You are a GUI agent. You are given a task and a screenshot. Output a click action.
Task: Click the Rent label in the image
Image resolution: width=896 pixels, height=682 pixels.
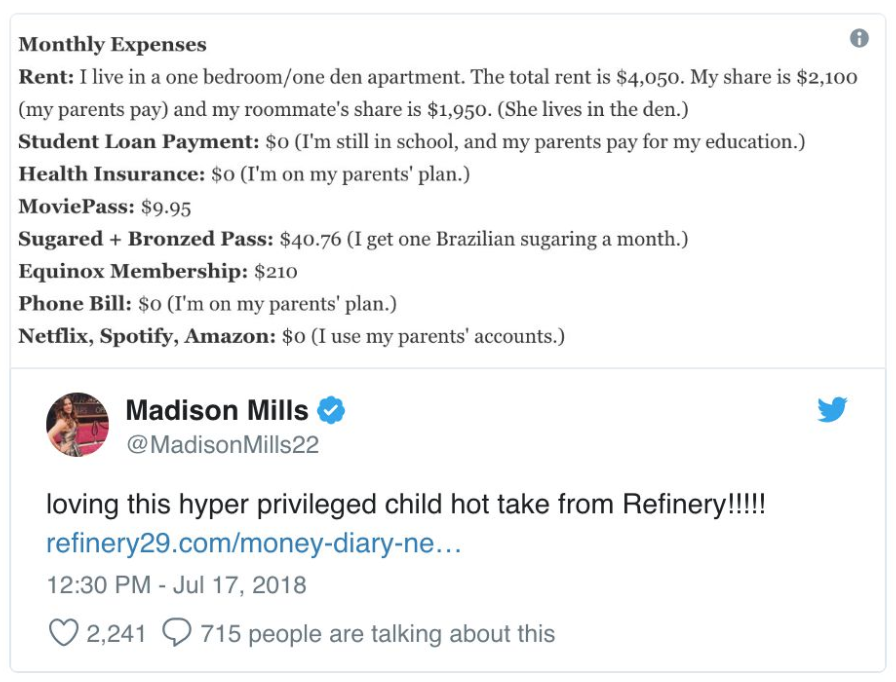click(x=46, y=77)
